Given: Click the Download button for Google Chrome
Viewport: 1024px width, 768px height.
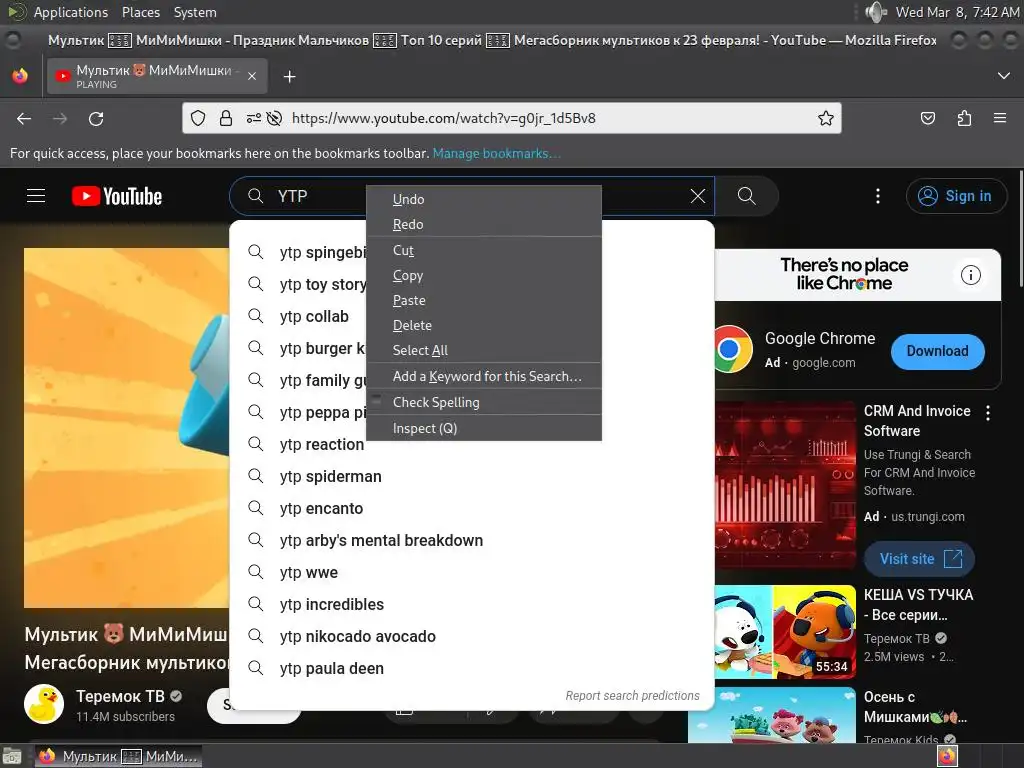Looking at the screenshot, I should [938, 351].
